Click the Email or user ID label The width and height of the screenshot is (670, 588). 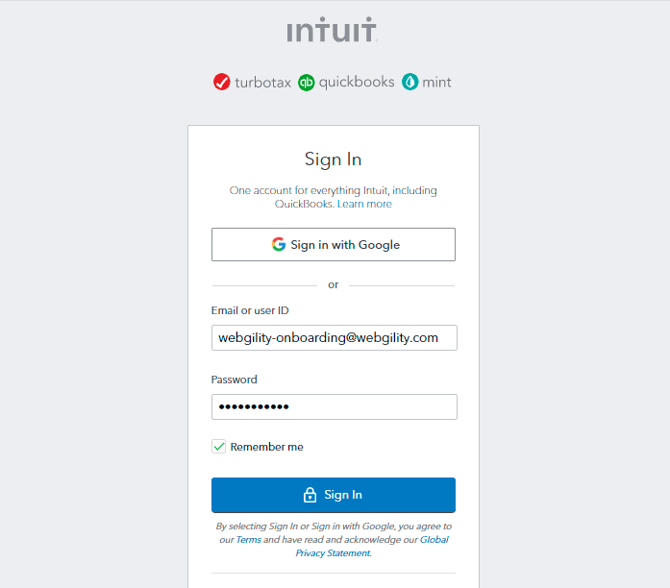click(250, 311)
